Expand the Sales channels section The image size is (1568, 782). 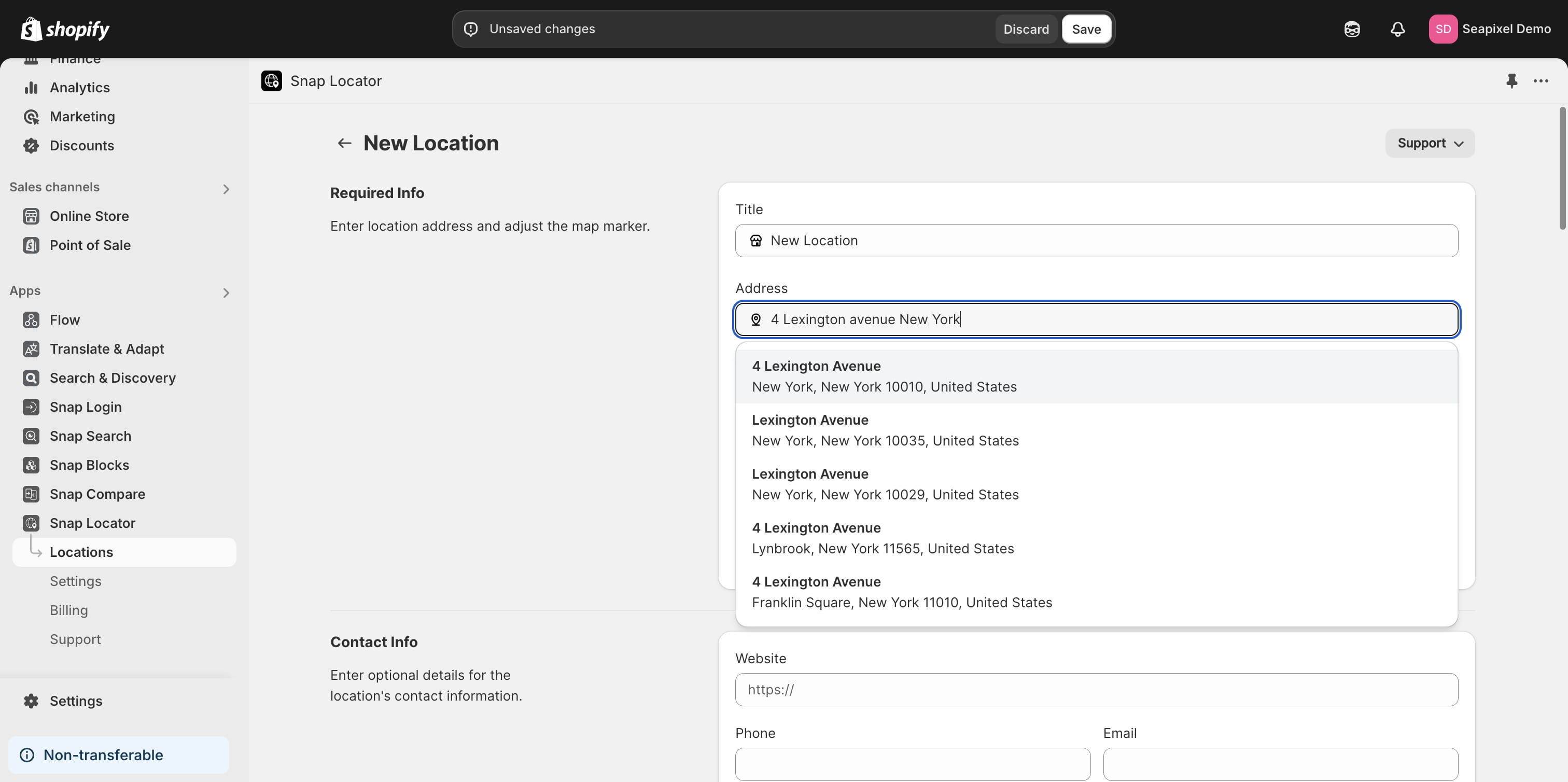click(226, 189)
